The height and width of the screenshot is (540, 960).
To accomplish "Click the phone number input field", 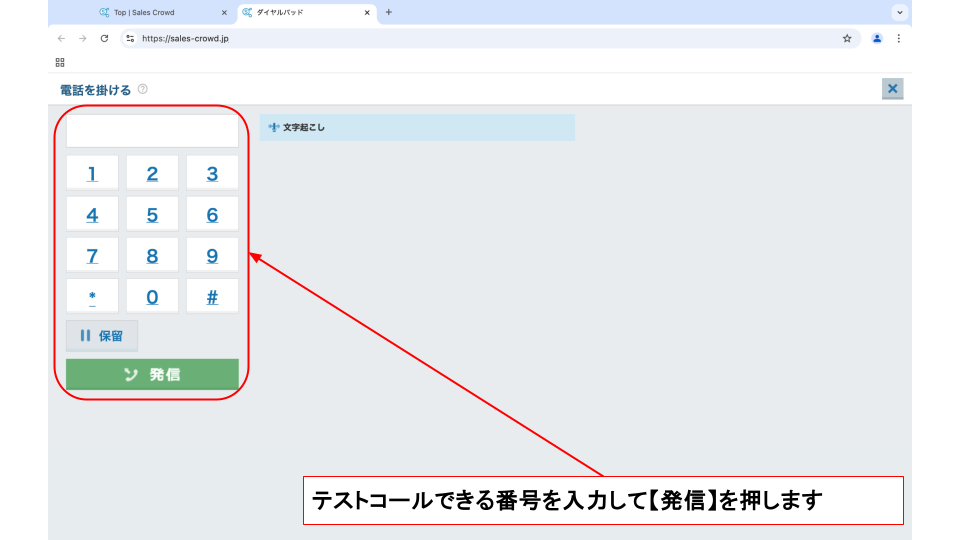I will [152, 131].
